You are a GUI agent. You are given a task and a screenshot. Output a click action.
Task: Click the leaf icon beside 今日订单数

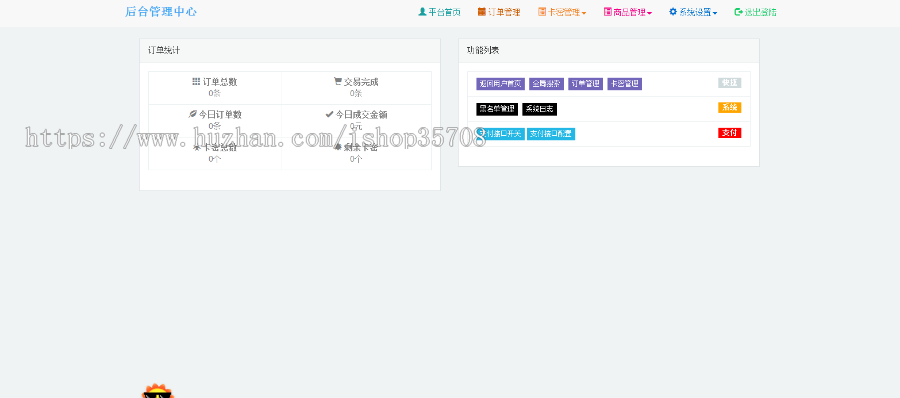(x=192, y=114)
